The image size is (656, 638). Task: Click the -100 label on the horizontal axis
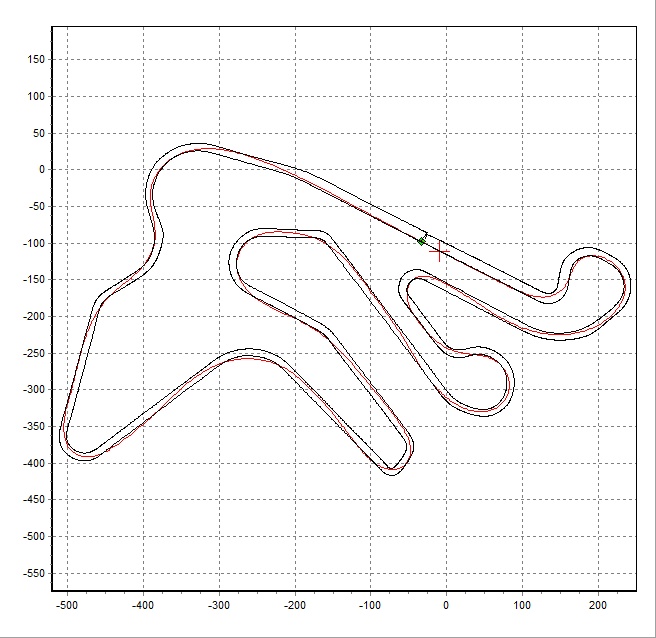pyautogui.click(x=370, y=605)
